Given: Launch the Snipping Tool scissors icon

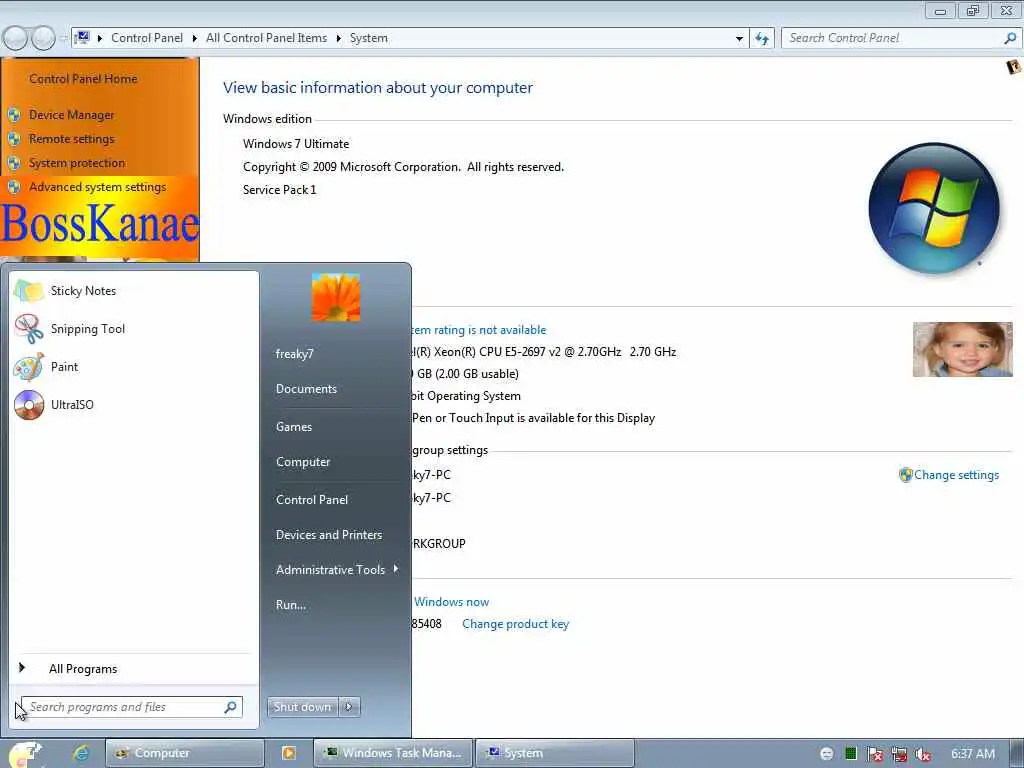Looking at the screenshot, I should click(x=29, y=328).
